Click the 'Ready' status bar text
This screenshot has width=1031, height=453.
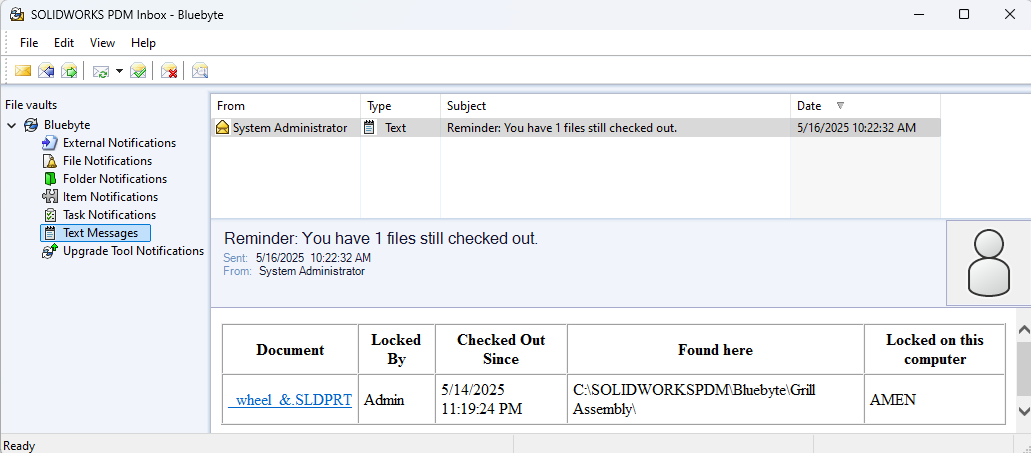click(x=19, y=446)
